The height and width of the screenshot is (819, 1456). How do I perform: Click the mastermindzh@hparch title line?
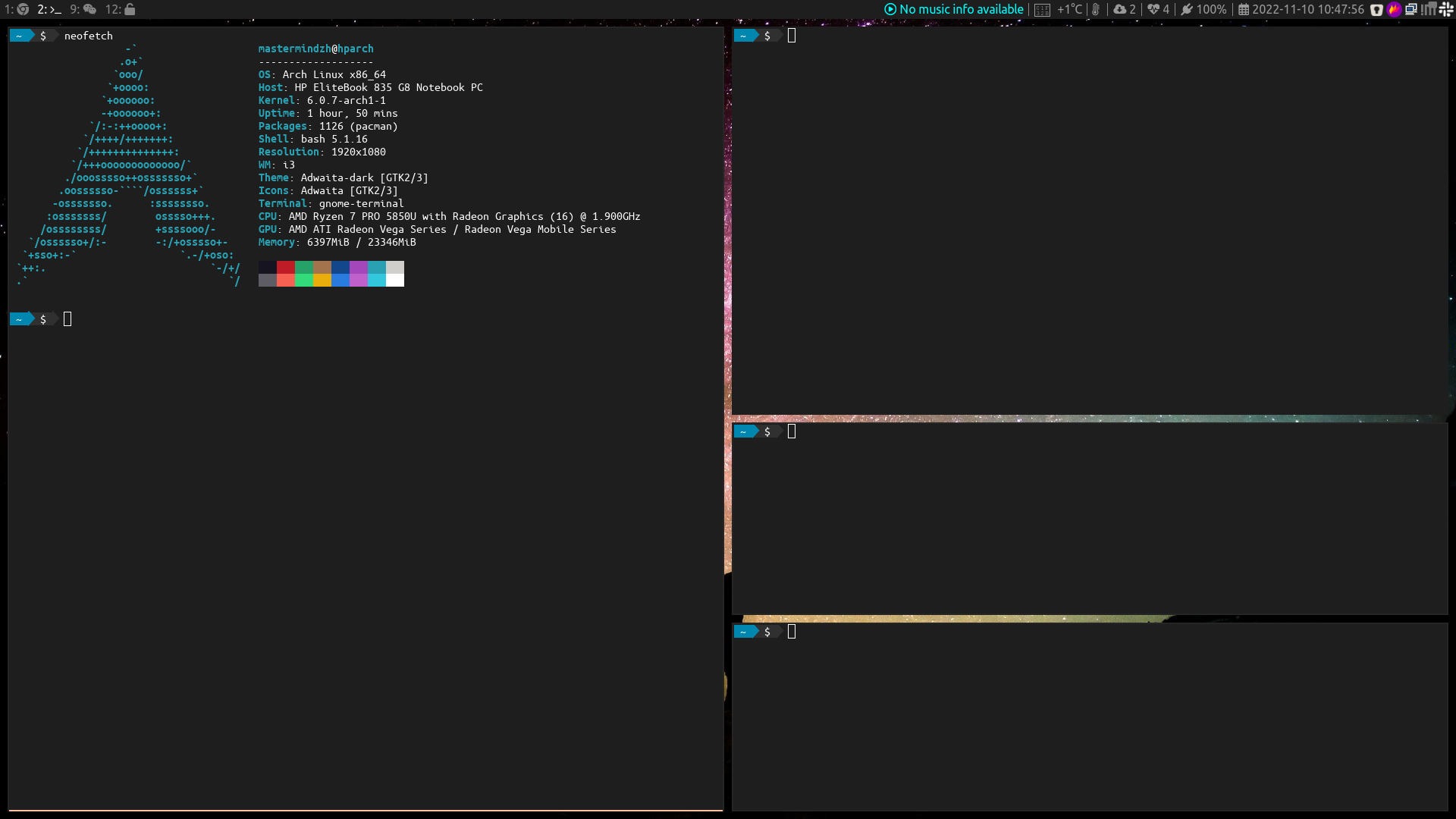click(x=315, y=49)
